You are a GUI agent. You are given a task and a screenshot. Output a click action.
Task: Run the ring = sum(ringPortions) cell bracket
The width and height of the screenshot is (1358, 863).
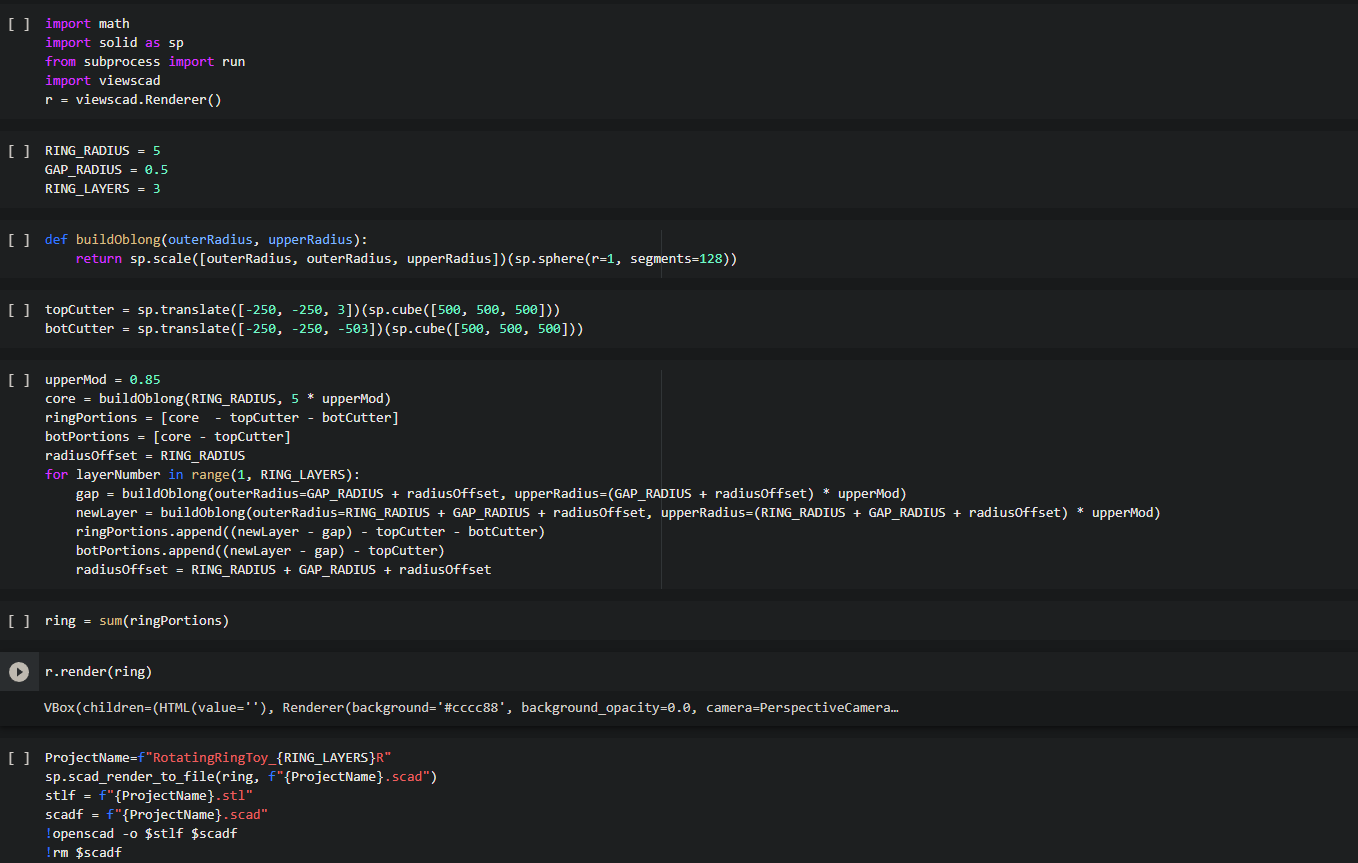[x=19, y=621]
